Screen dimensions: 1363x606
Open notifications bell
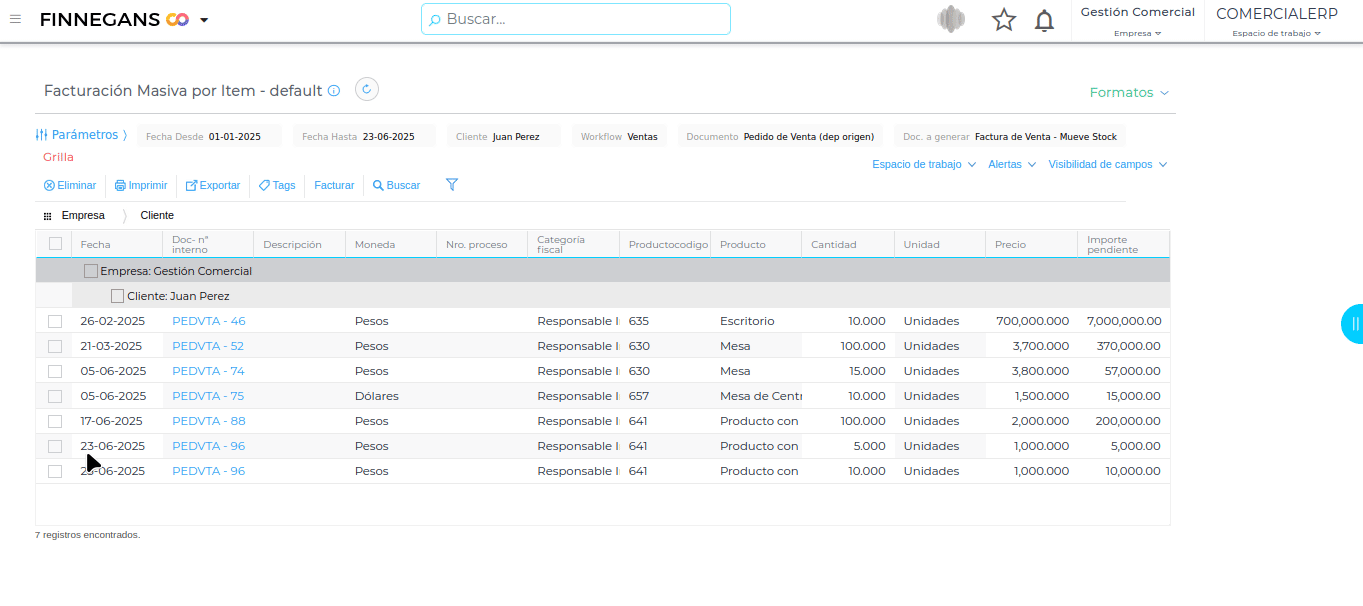[x=1044, y=20]
